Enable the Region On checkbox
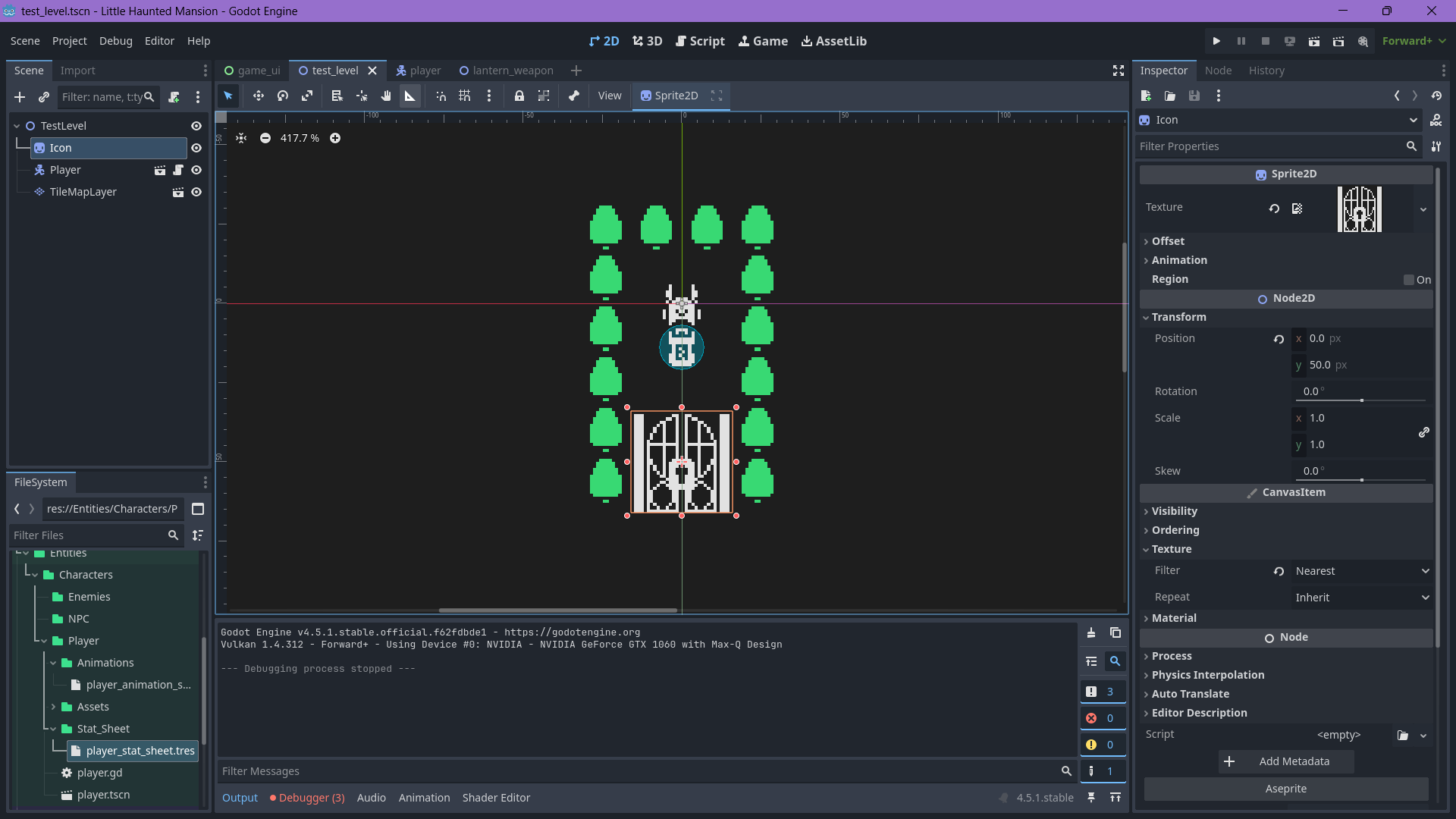This screenshot has width=1456, height=819. click(1409, 280)
